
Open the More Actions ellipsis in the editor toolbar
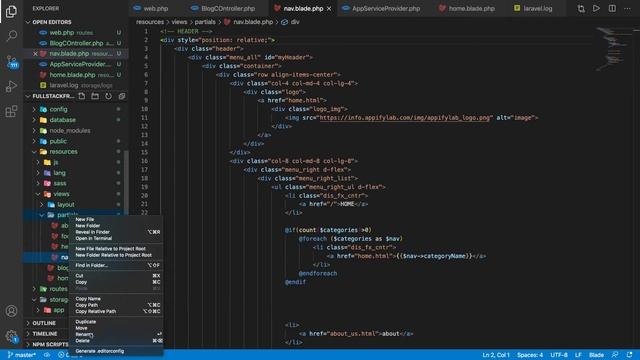pos(627,9)
